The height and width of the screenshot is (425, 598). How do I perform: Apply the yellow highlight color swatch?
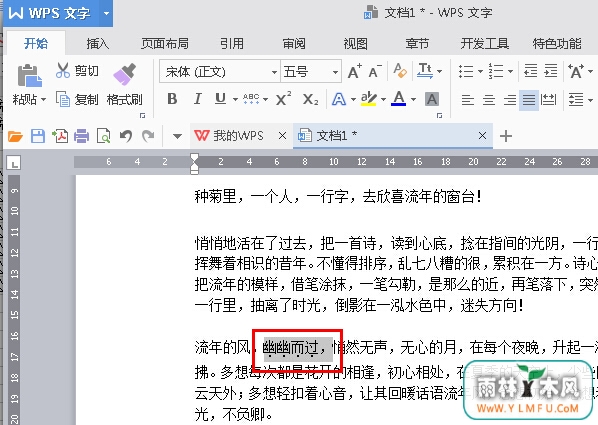click(369, 99)
